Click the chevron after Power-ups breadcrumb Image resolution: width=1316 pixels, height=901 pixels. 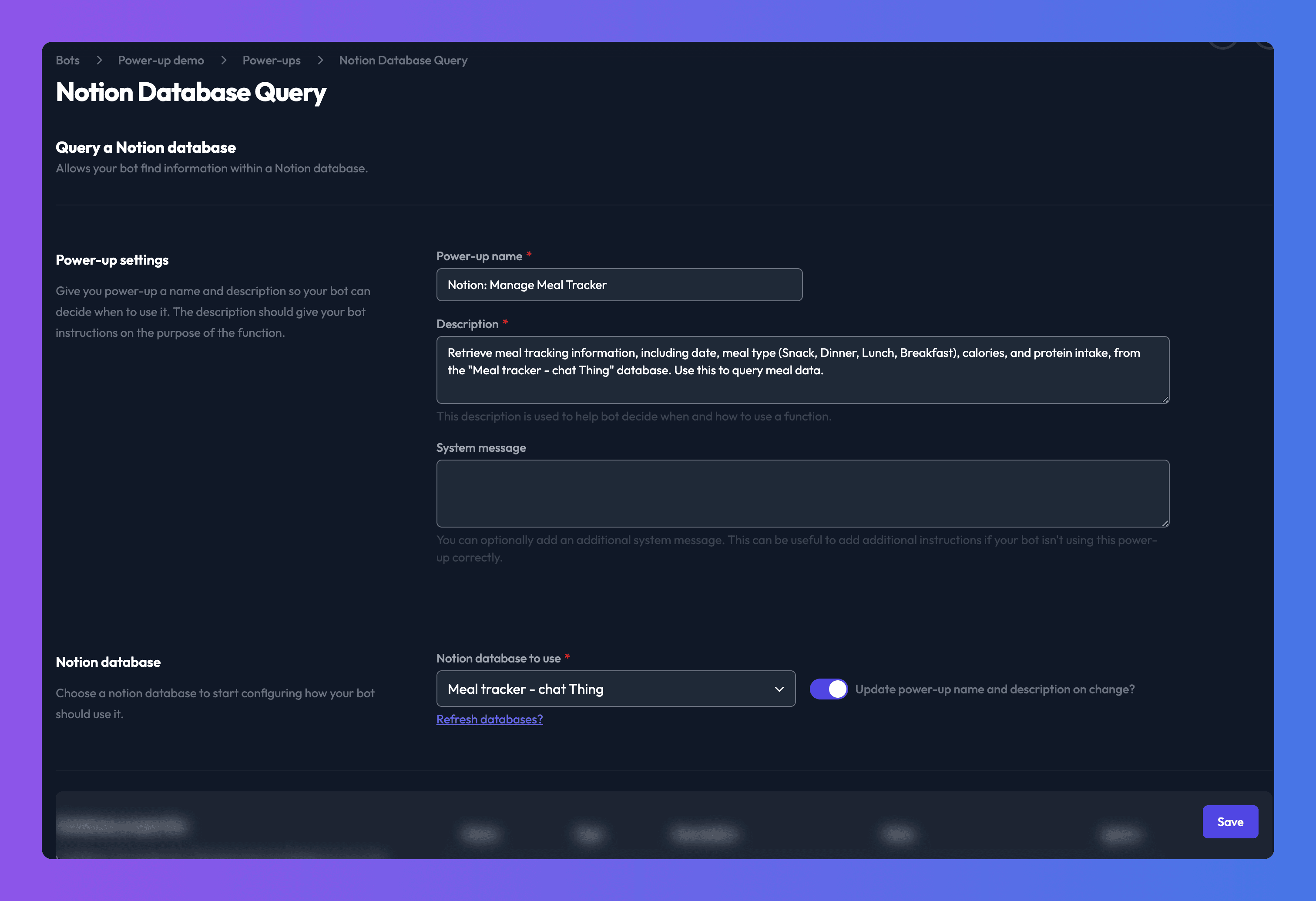(320, 60)
